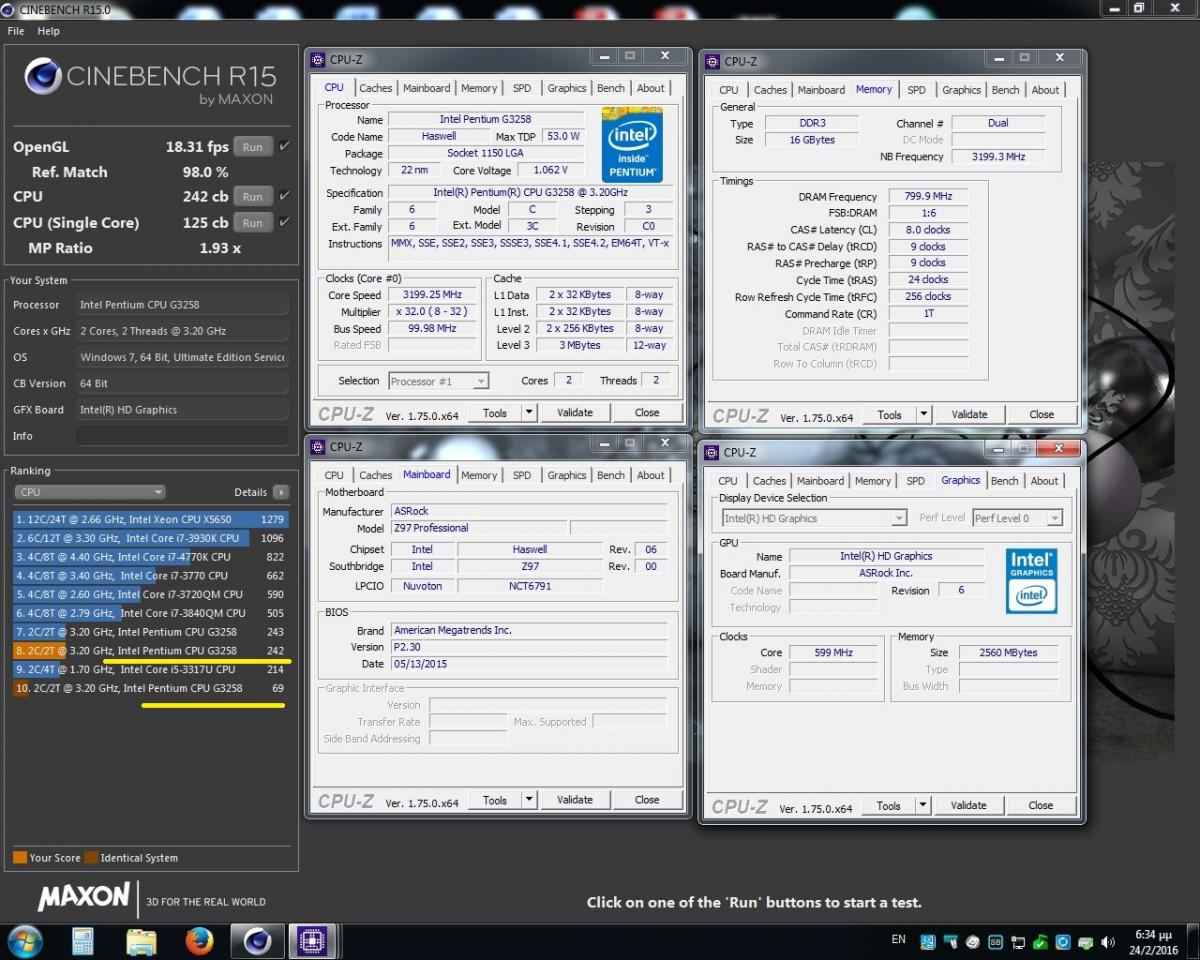This screenshot has width=1200, height=960.
Task: Open the Processor #1 selection dropdown
Action: 438,381
